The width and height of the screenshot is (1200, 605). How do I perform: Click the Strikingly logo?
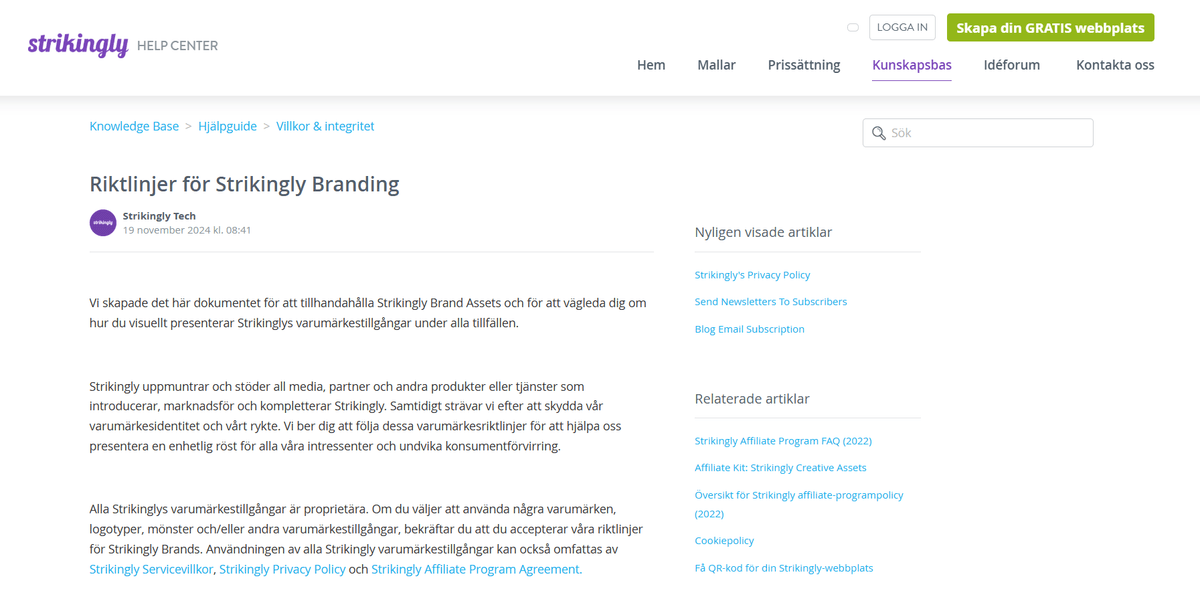pos(78,45)
